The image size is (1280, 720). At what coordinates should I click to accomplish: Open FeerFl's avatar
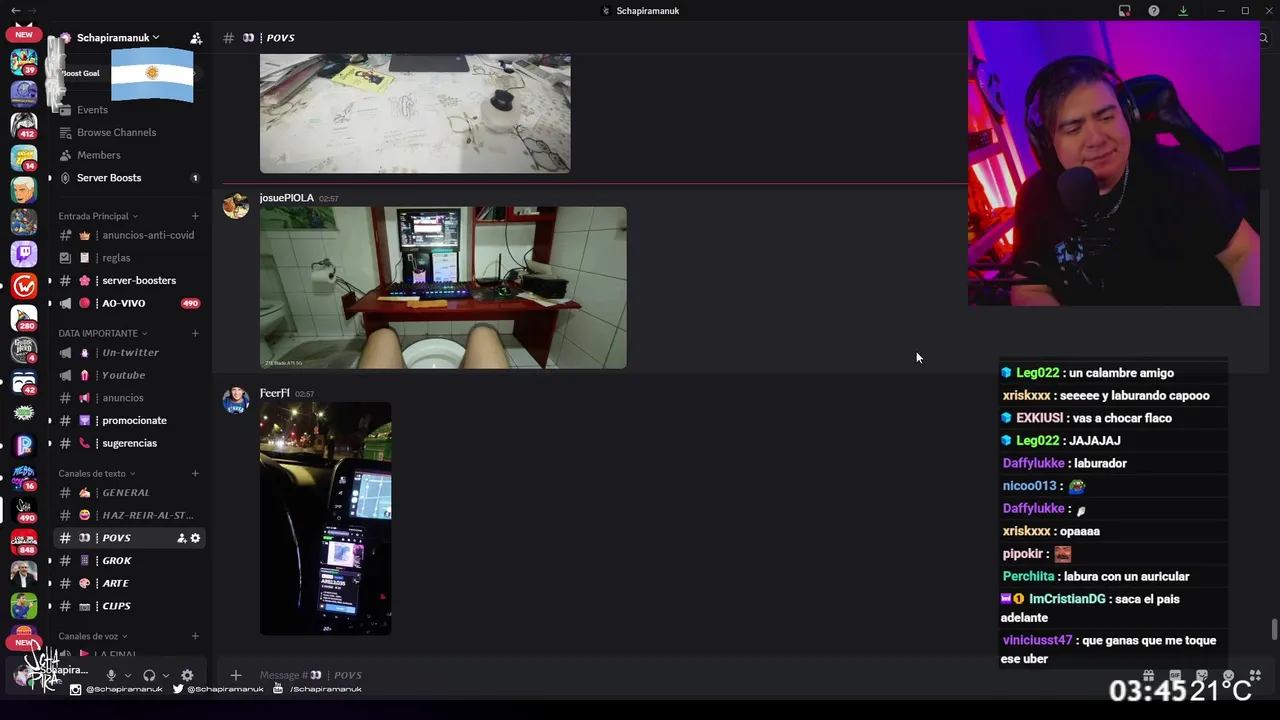236,400
